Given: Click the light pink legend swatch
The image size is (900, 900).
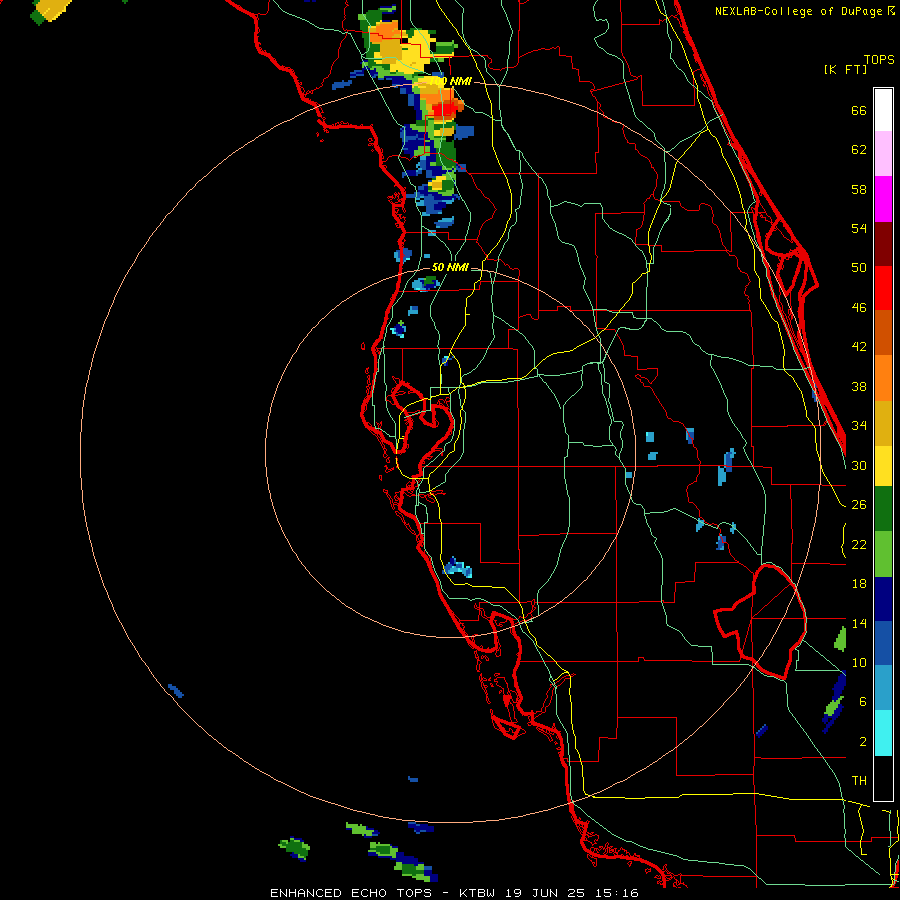Looking at the screenshot, I should tap(883, 154).
